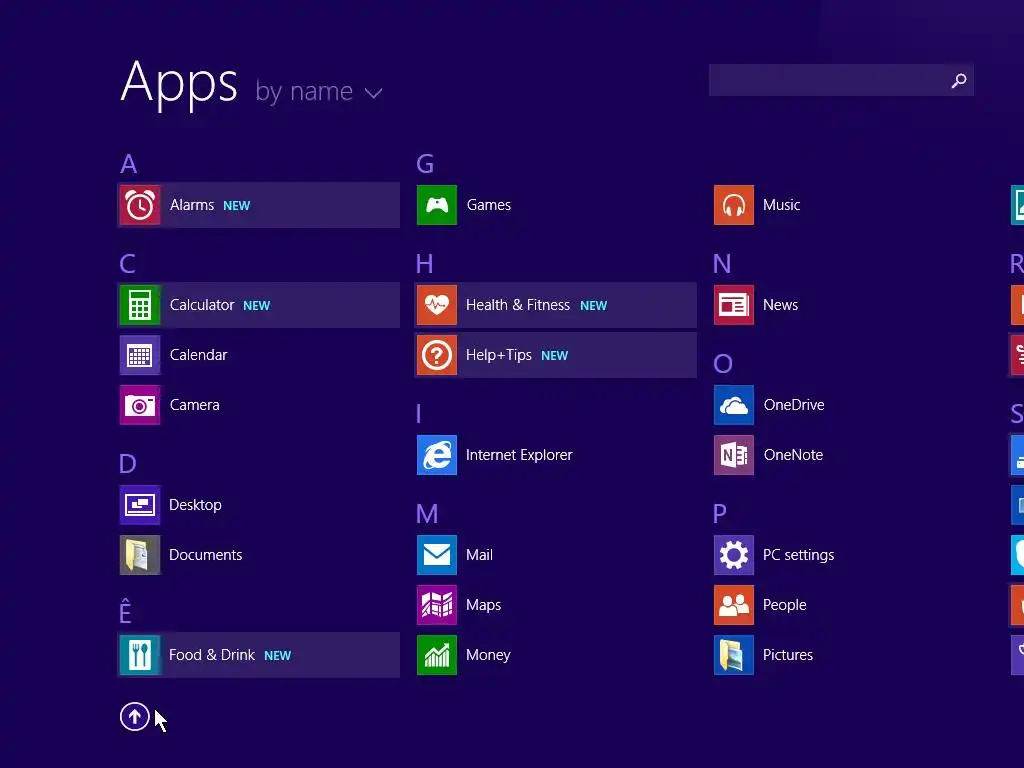Click the 'People' label text
Screen dimensions: 1024x768
(x=785, y=605)
